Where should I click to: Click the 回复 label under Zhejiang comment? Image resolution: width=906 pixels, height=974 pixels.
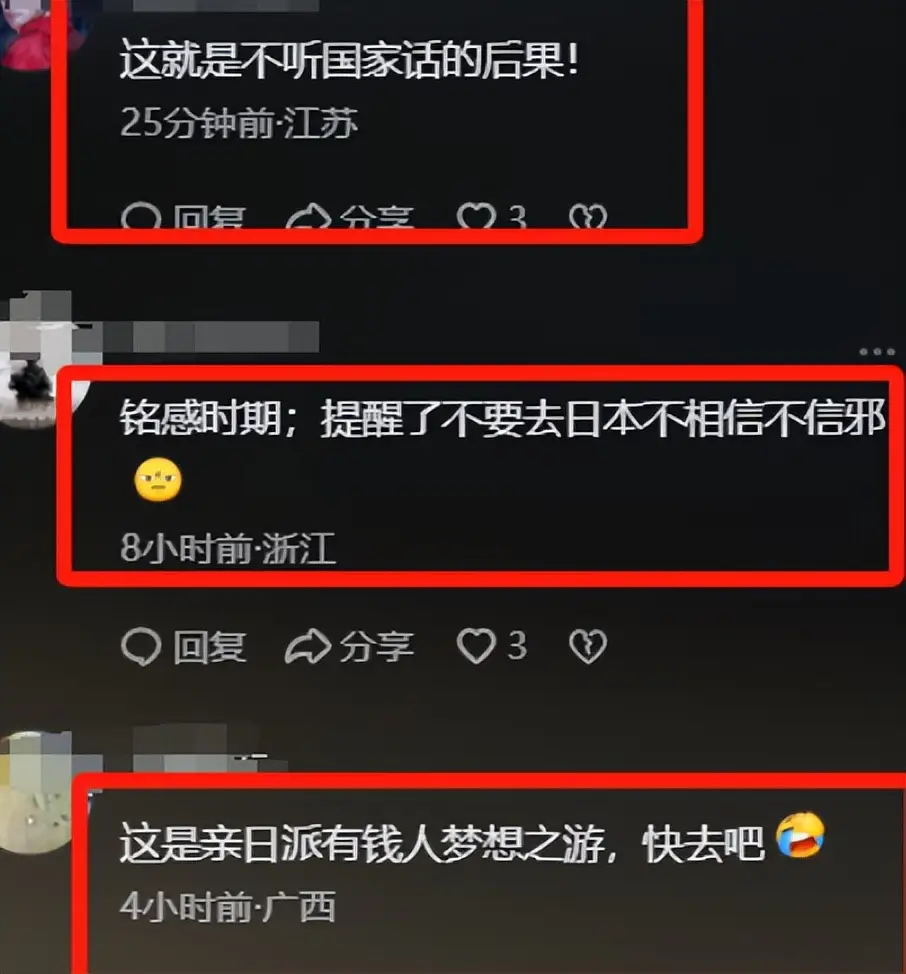pyautogui.click(x=210, y=647)
